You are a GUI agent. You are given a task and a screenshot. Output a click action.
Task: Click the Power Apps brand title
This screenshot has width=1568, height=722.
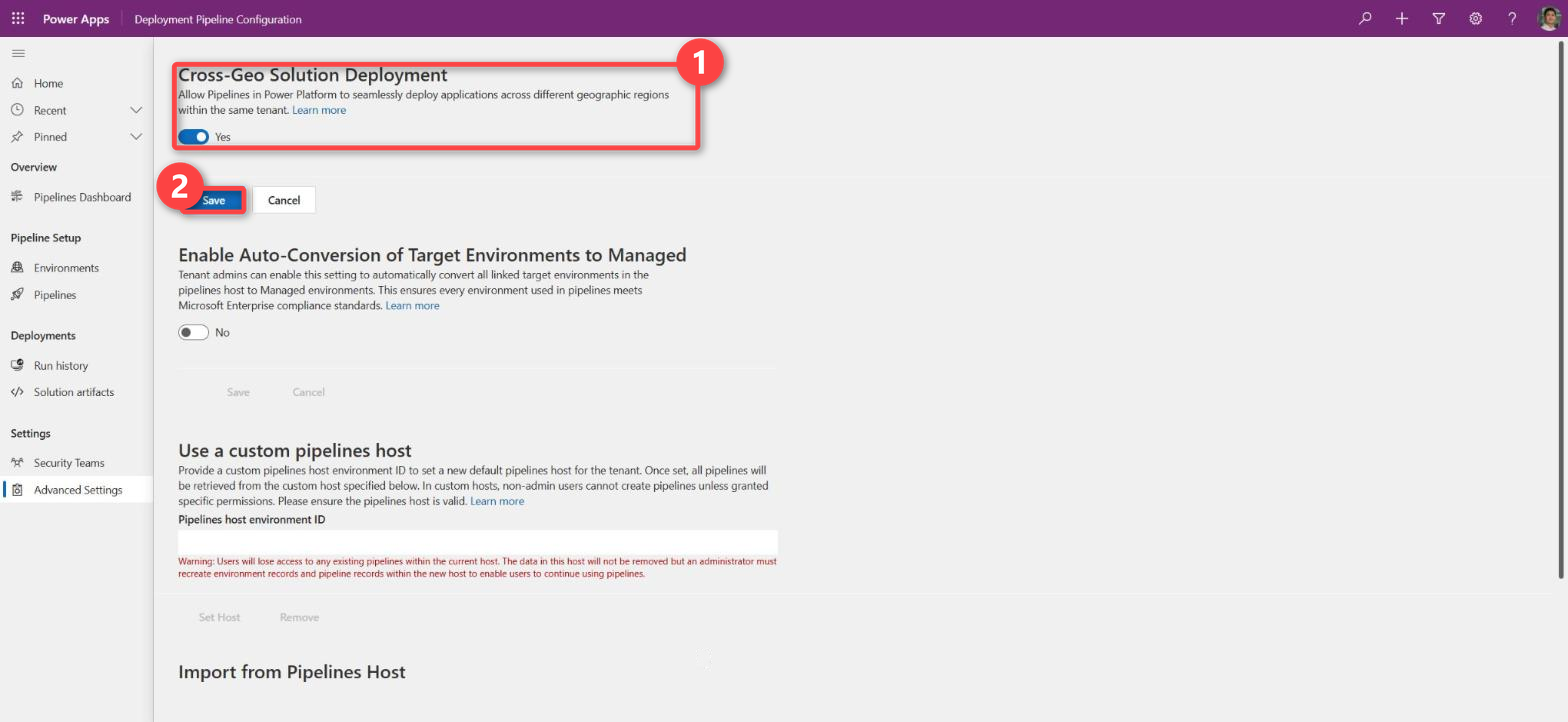(76, 19)
